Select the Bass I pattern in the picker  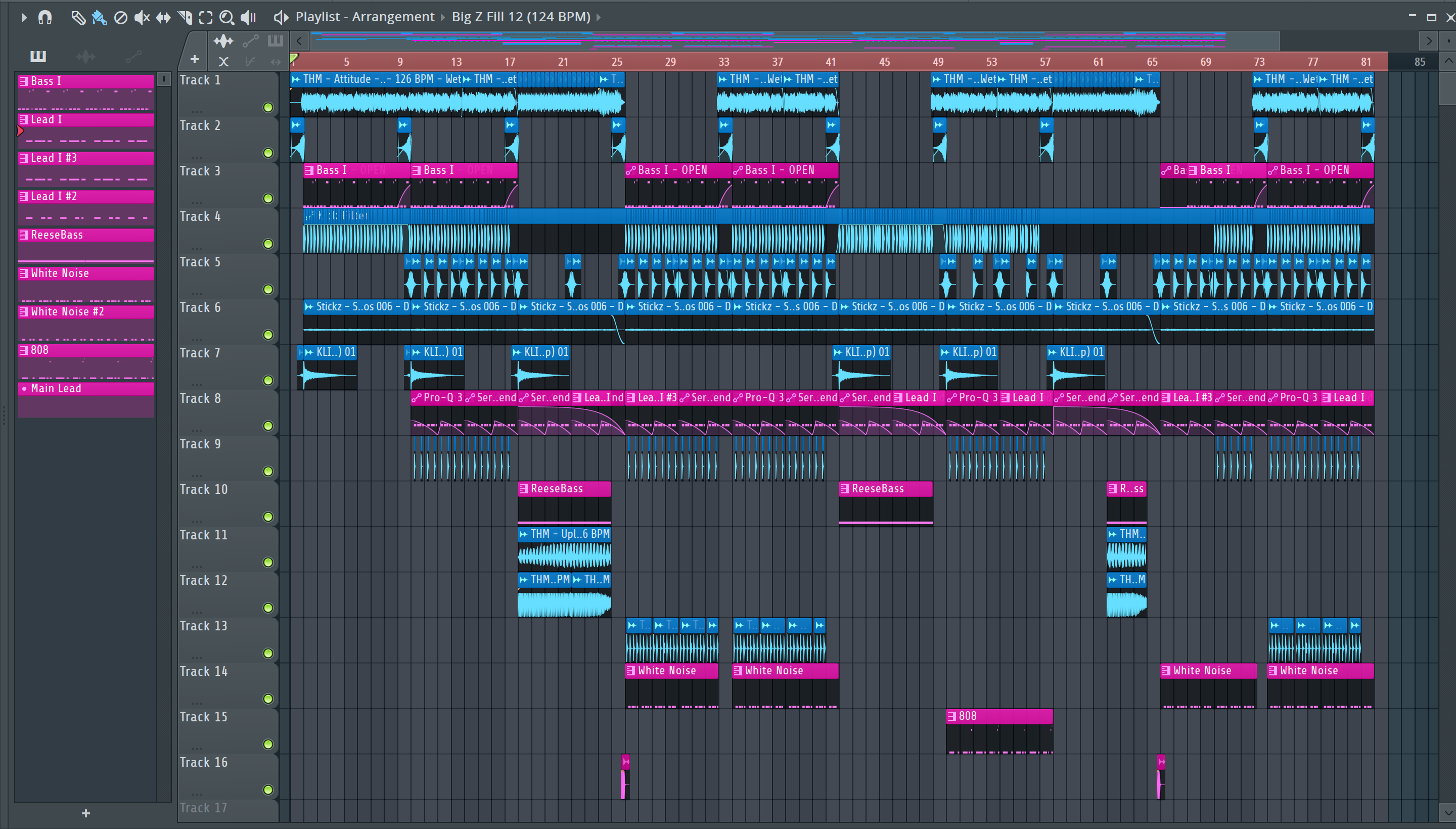click(86, 92)
